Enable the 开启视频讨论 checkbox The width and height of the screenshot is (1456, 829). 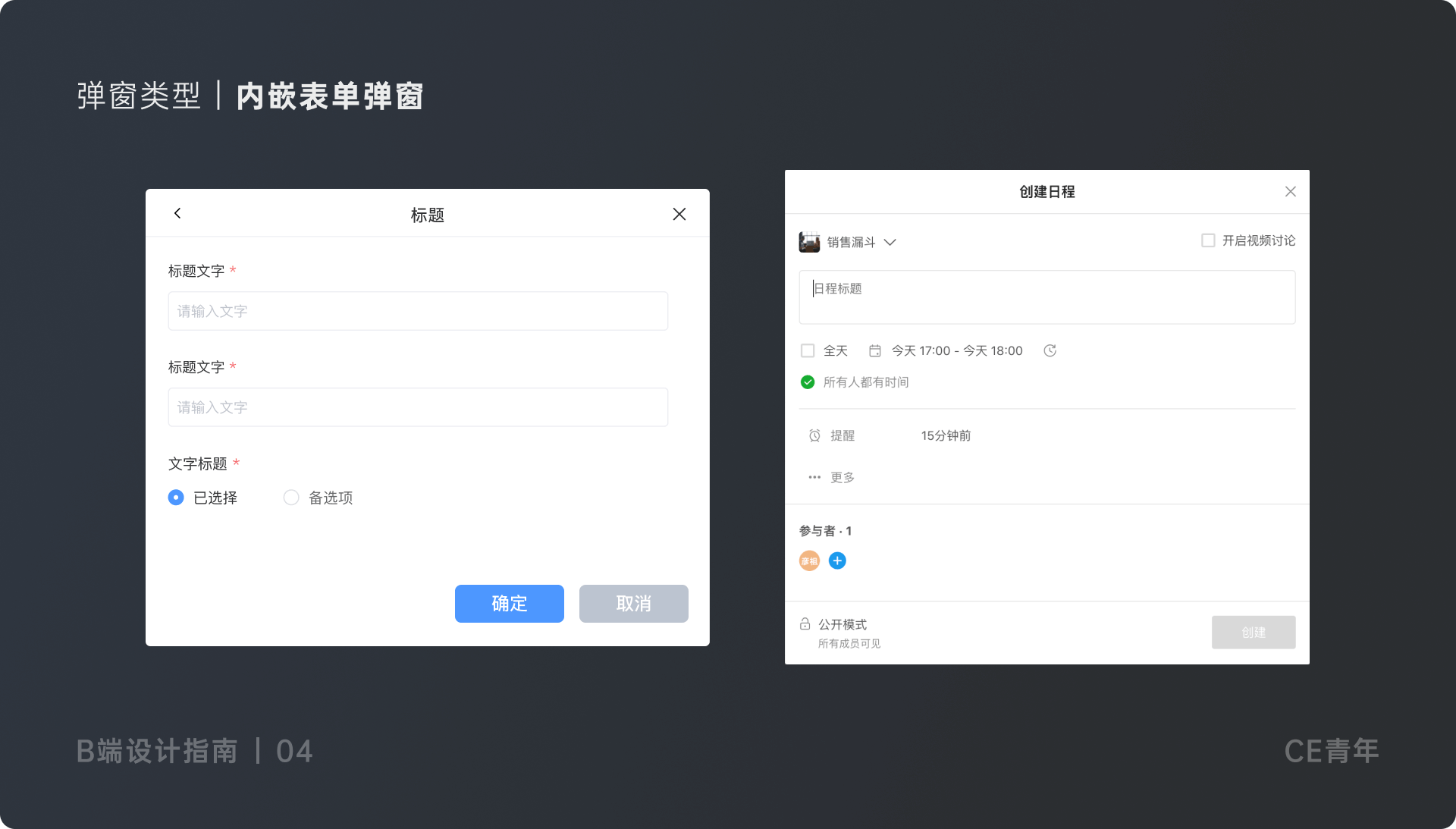pyautogui.click(x=1208, y=240)
